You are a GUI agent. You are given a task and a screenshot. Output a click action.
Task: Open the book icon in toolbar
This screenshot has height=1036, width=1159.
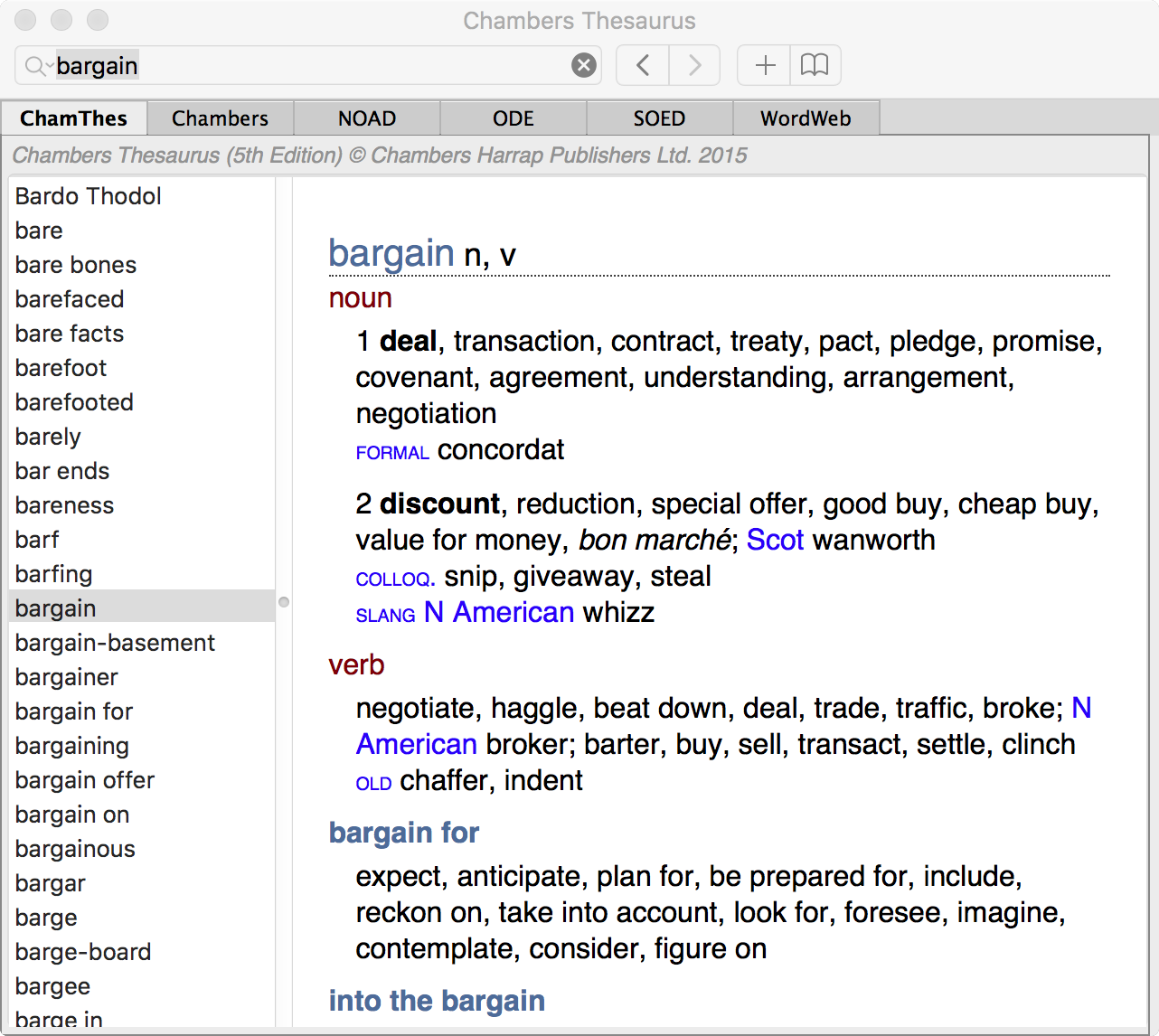click(x=815, y=65)
